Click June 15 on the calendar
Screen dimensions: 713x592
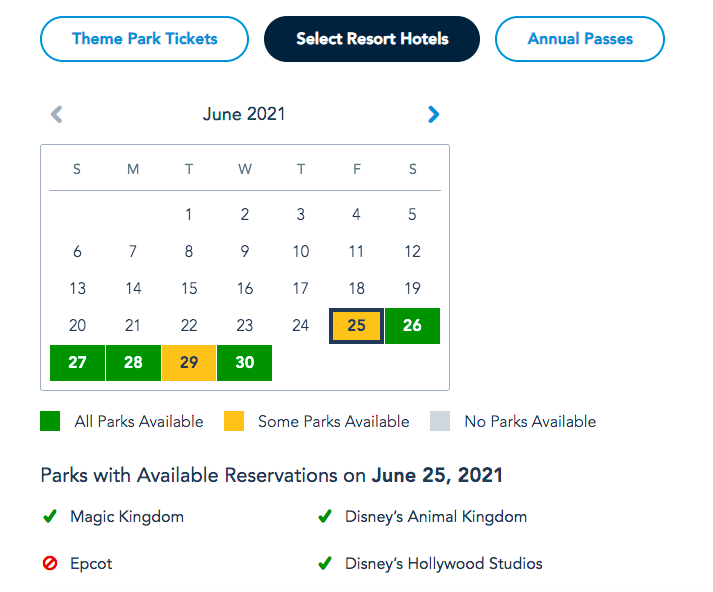(x=189, y=289)
